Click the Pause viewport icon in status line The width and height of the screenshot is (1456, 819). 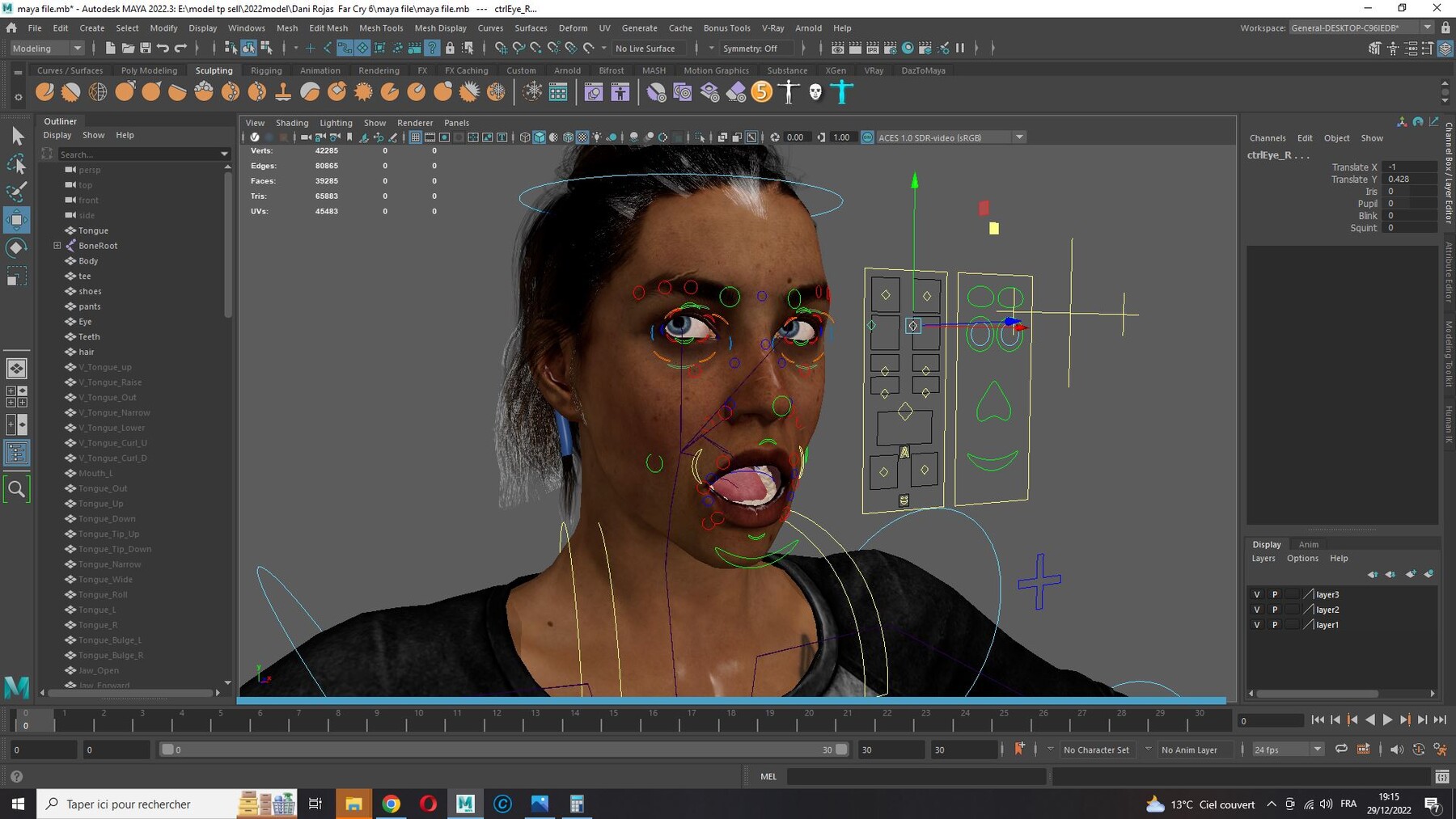point(960,49)
